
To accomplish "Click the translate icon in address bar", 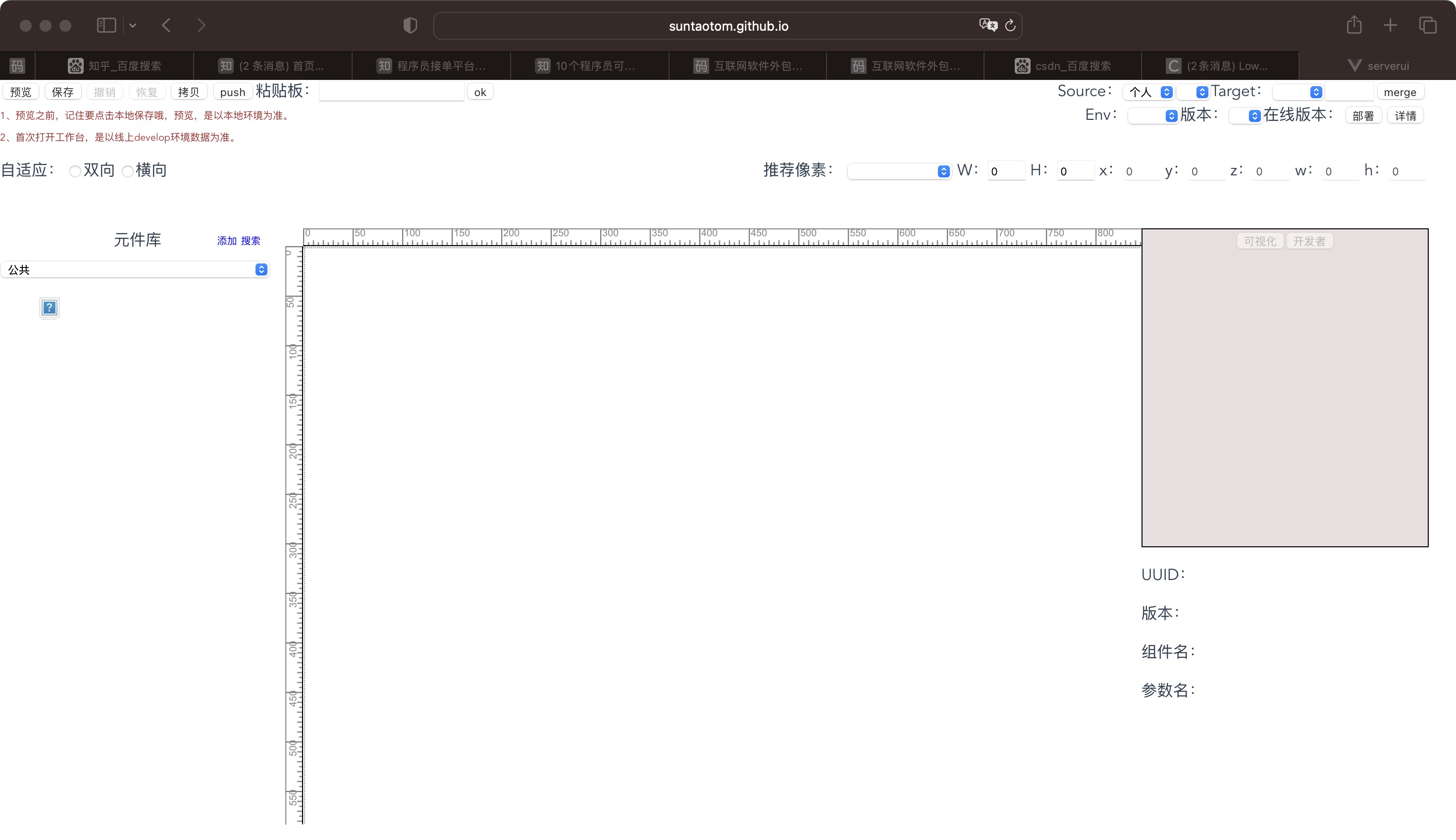I will [x=988, y=25].
